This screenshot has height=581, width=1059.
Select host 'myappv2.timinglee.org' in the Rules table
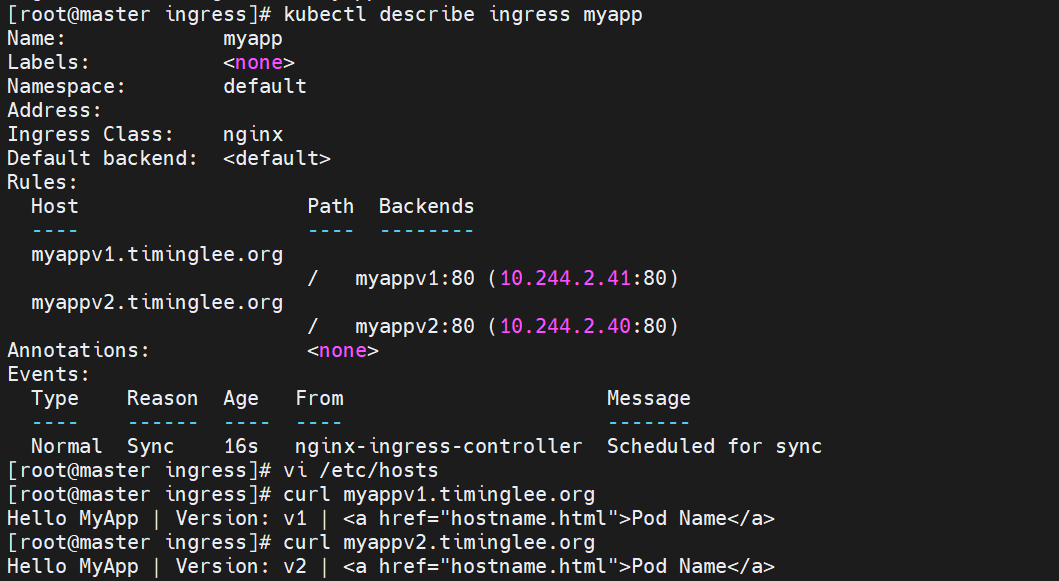click(x=157, y=302)
